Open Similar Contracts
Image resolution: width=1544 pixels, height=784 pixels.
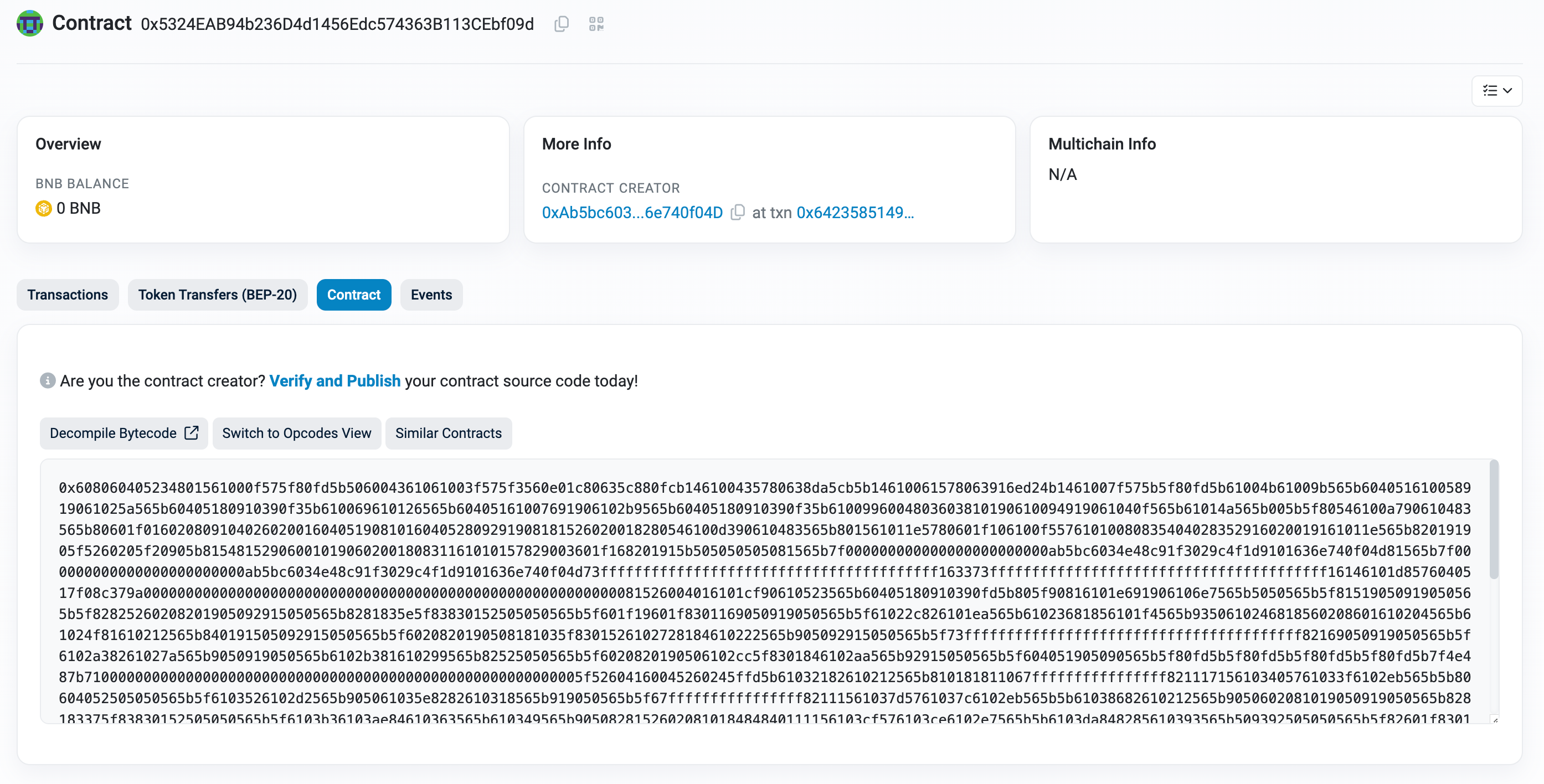(449, 433)
